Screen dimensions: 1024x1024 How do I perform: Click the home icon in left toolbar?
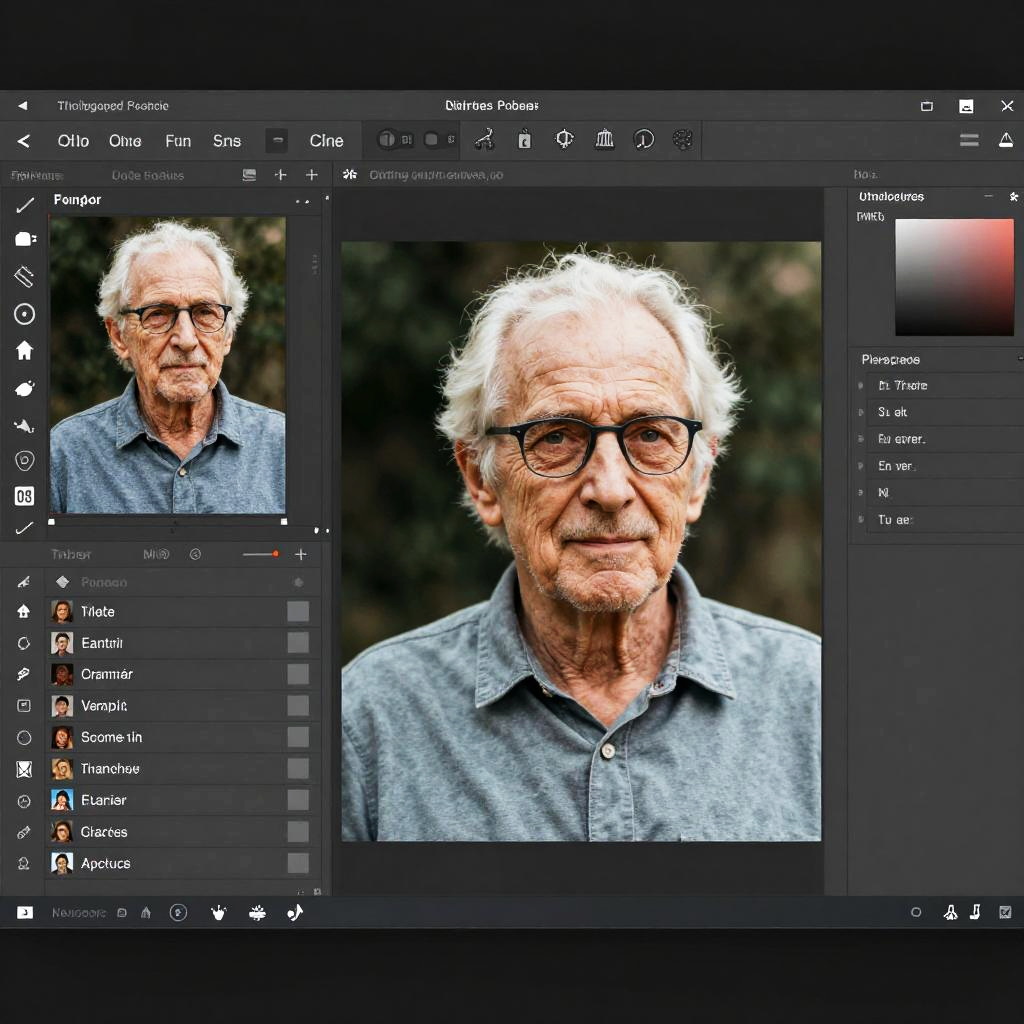point(25,350)
